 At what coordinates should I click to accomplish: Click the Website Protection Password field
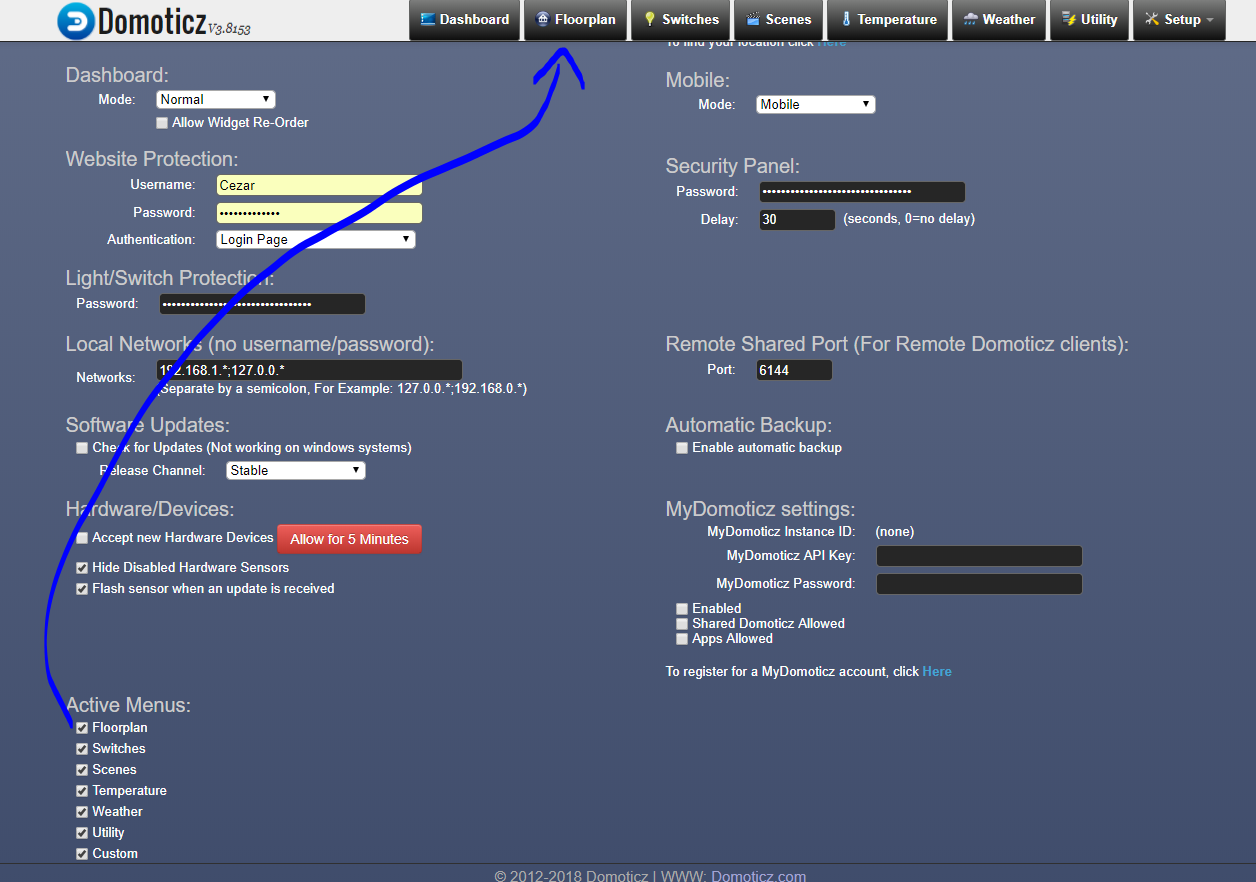click(x=319, y=213)
